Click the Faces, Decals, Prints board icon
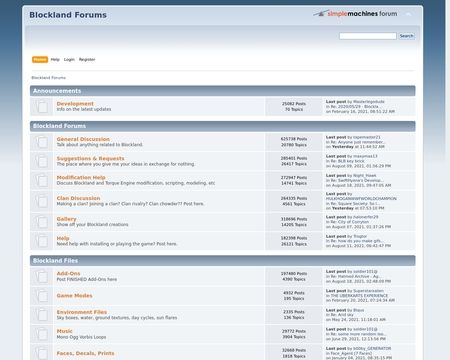This screenshot has width=450, height=360. tap(42, 353)
